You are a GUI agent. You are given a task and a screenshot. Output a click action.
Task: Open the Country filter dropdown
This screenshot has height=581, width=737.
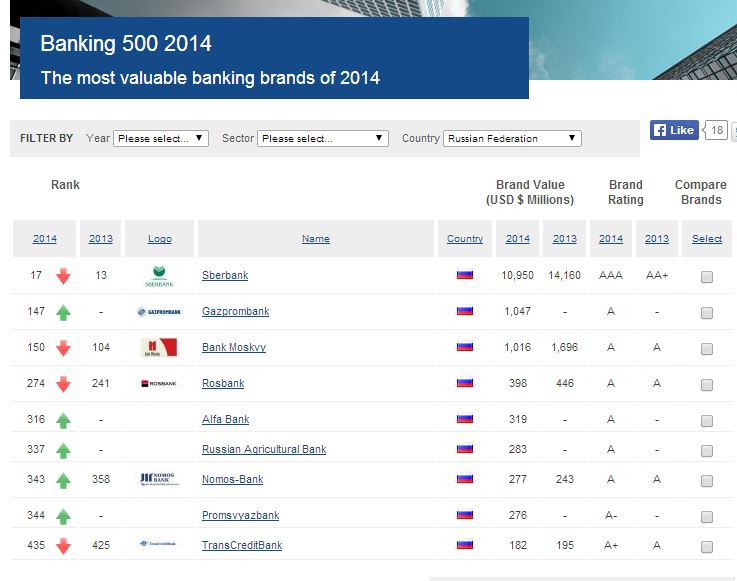(x=512, y=138)
